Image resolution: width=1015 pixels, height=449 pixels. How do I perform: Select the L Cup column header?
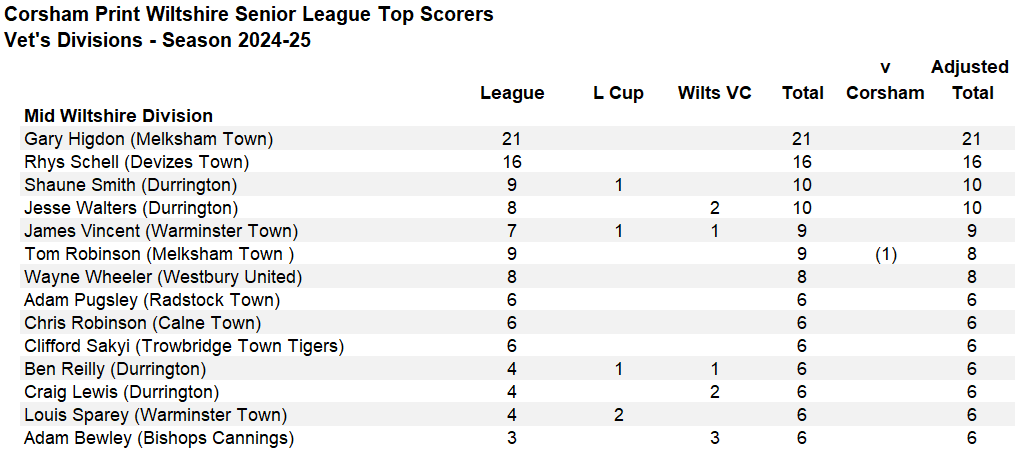click(618, 93)
